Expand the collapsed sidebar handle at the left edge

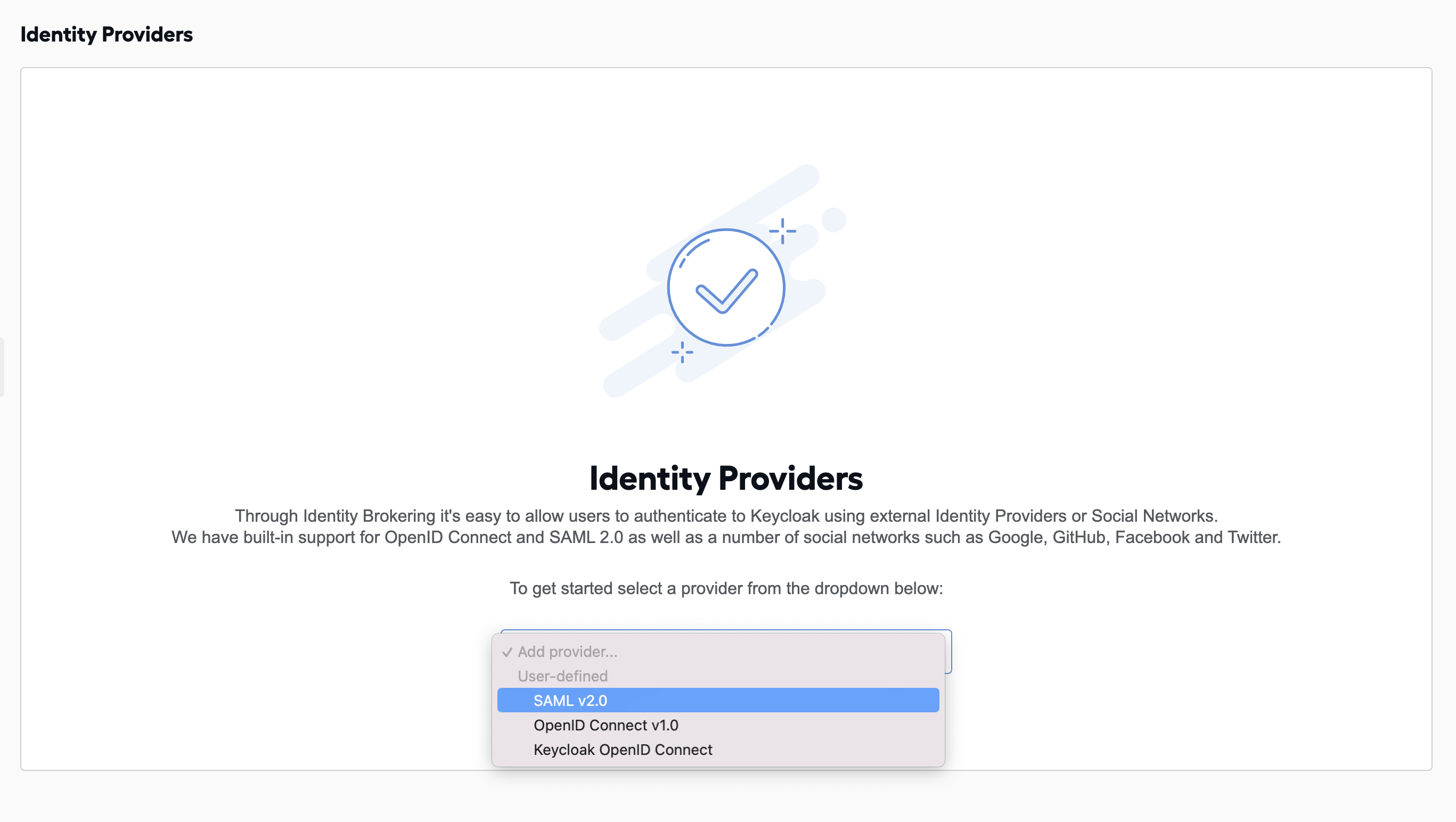click(2, 367)
